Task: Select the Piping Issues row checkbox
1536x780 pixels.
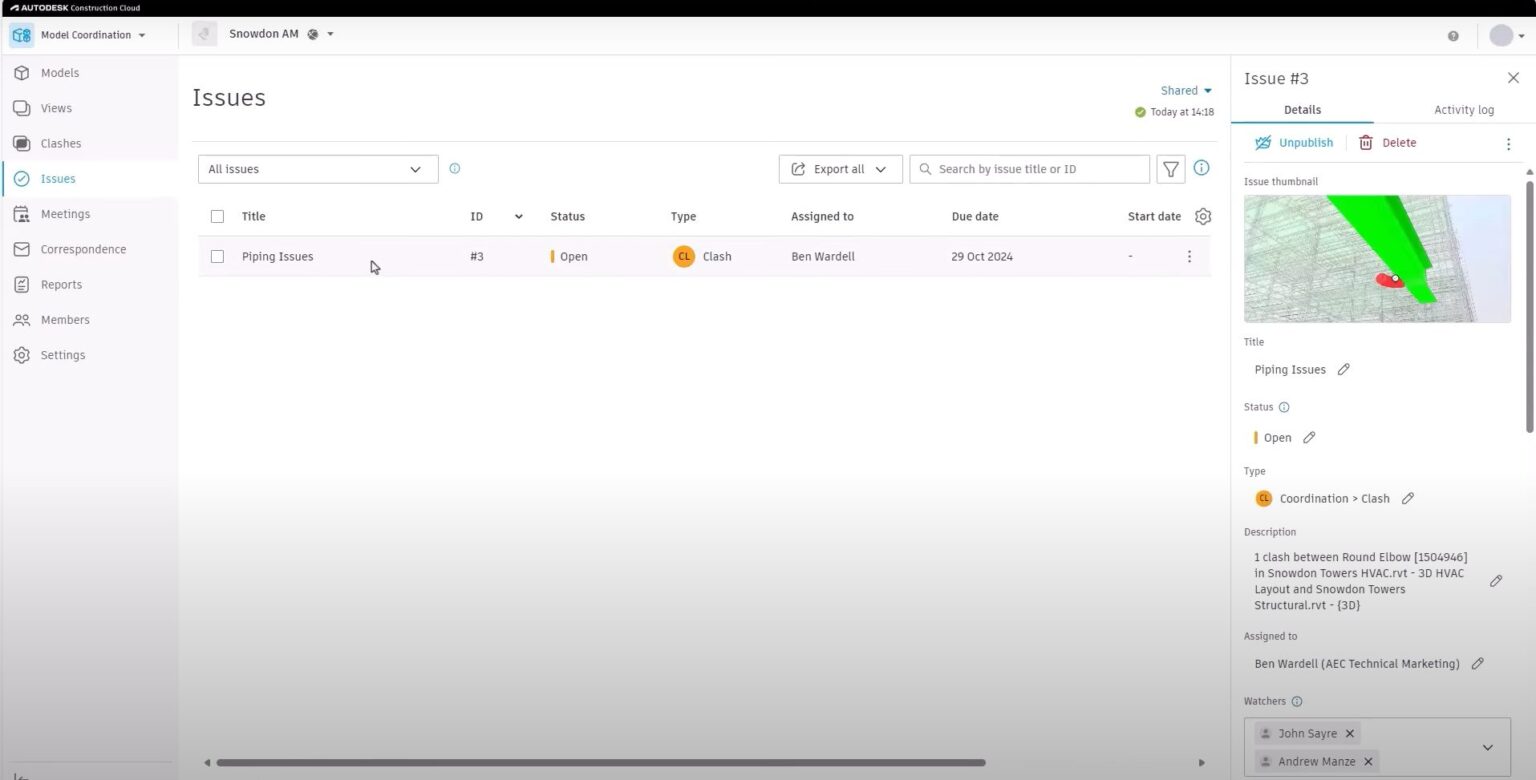Action: pos(217,256)
